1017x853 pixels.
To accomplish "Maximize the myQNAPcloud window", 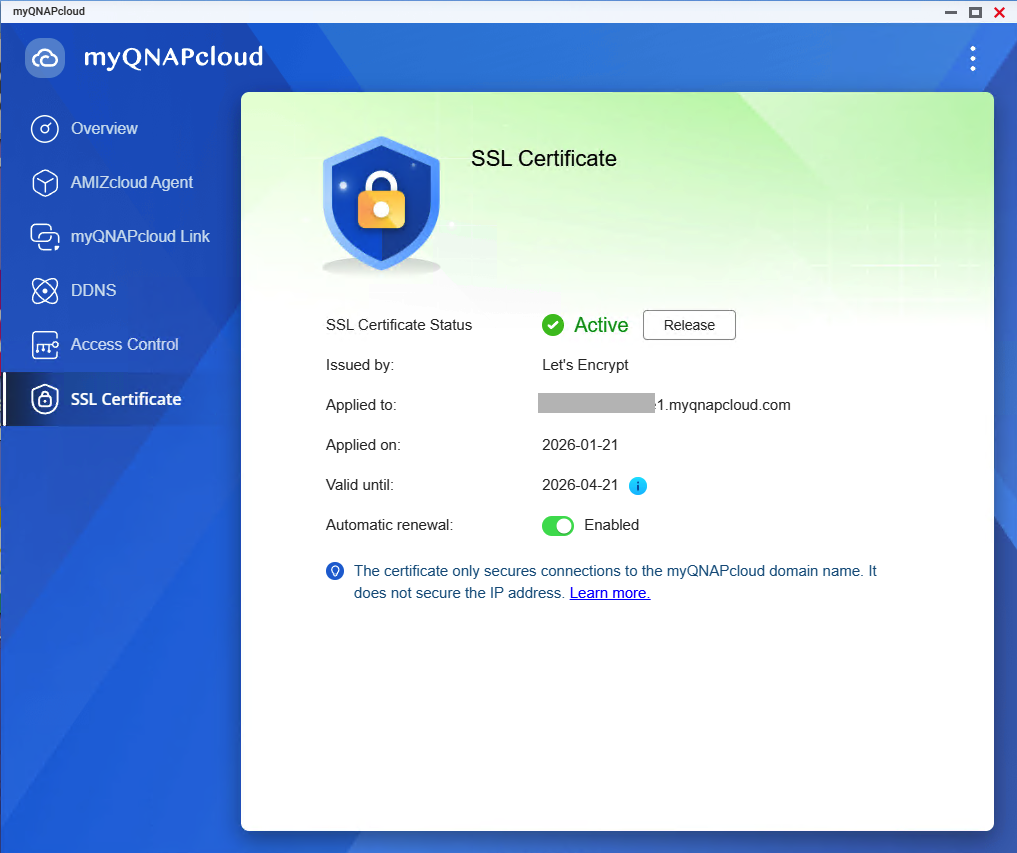I will click(x=975, y=12).
